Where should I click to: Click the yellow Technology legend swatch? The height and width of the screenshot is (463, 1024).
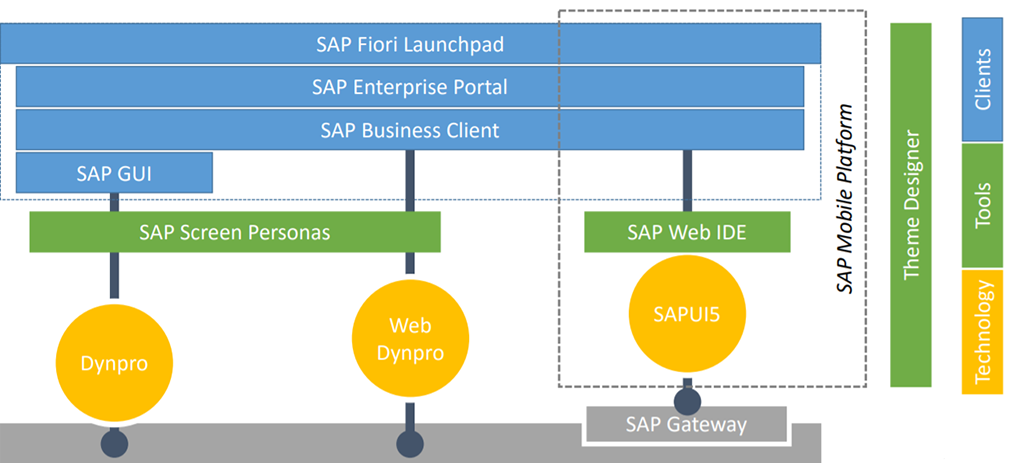tap(981, 331)
